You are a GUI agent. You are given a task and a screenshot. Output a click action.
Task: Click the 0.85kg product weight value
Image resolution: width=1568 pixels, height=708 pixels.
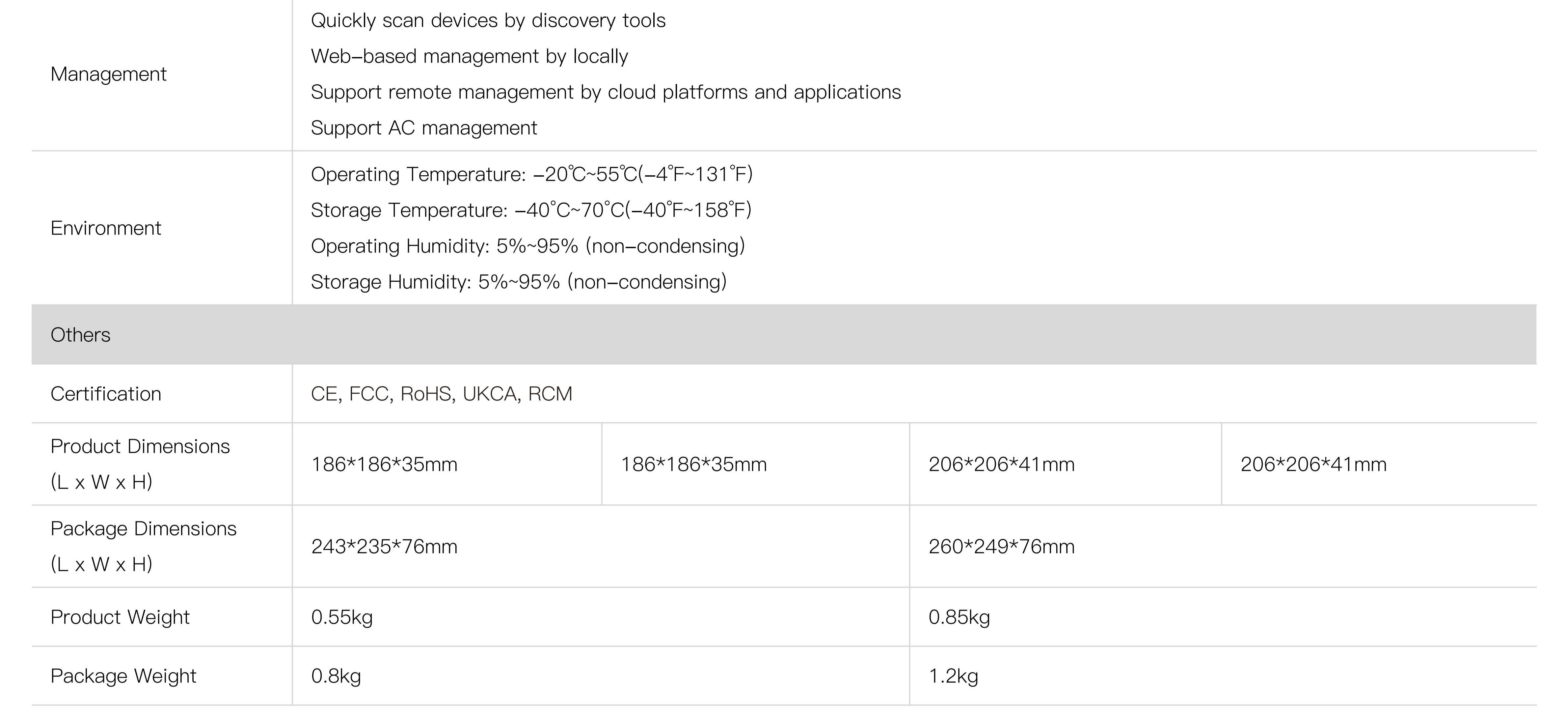(x=959, y=618)
